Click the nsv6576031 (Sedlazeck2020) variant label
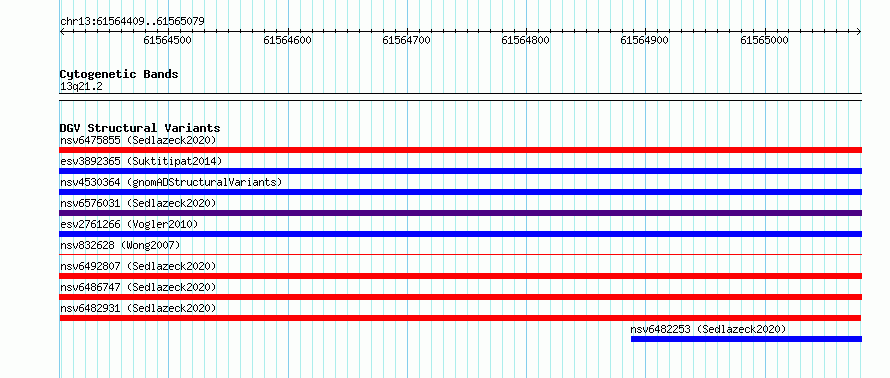The height and width of the screenshot is (378, 890). (138, 203)
